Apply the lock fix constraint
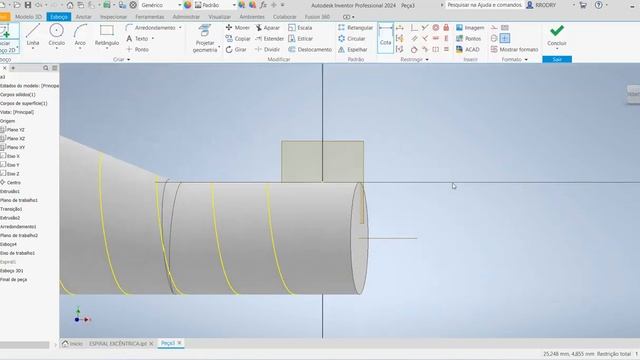The width and height of the screenshot is (640, 360). [x=446, y=28]
